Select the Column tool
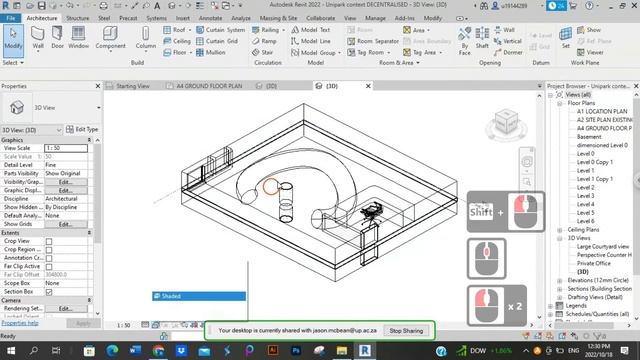 146,38
